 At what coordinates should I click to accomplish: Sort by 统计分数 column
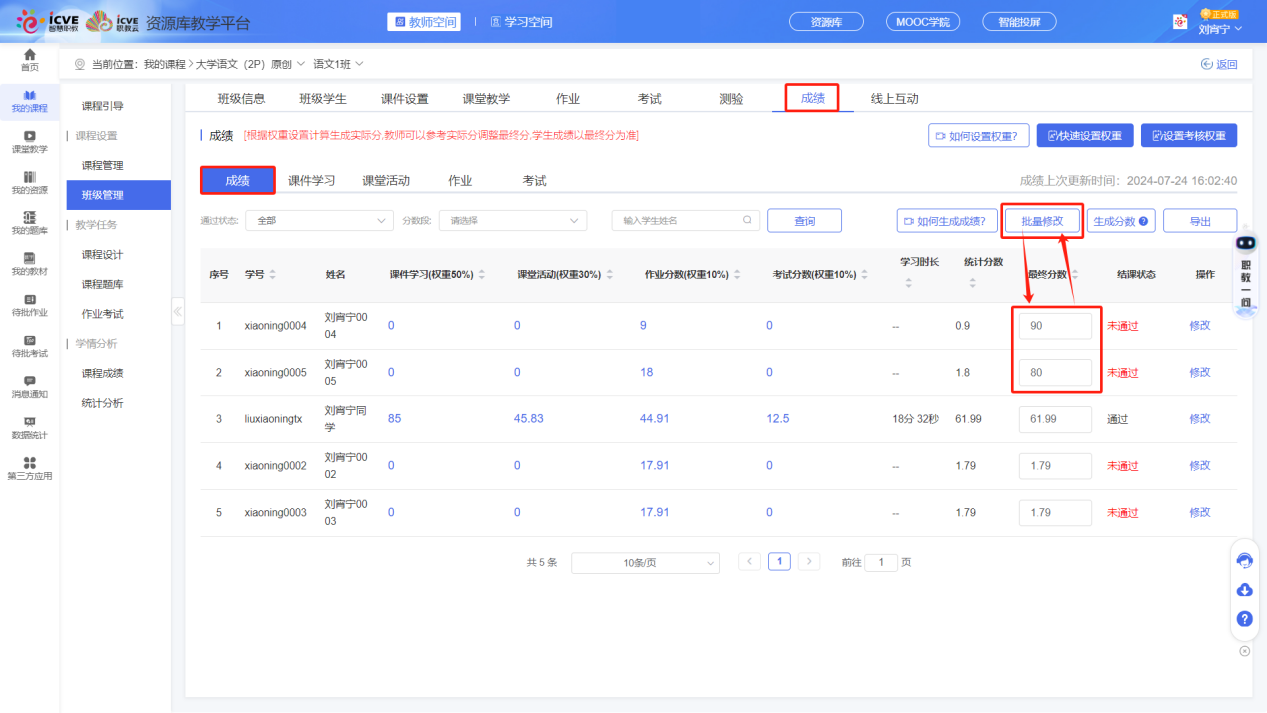click(973, 284)
